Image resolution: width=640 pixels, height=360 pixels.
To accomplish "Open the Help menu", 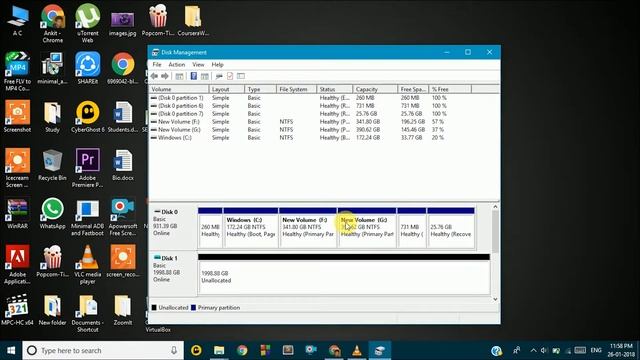I will [217, 64].
